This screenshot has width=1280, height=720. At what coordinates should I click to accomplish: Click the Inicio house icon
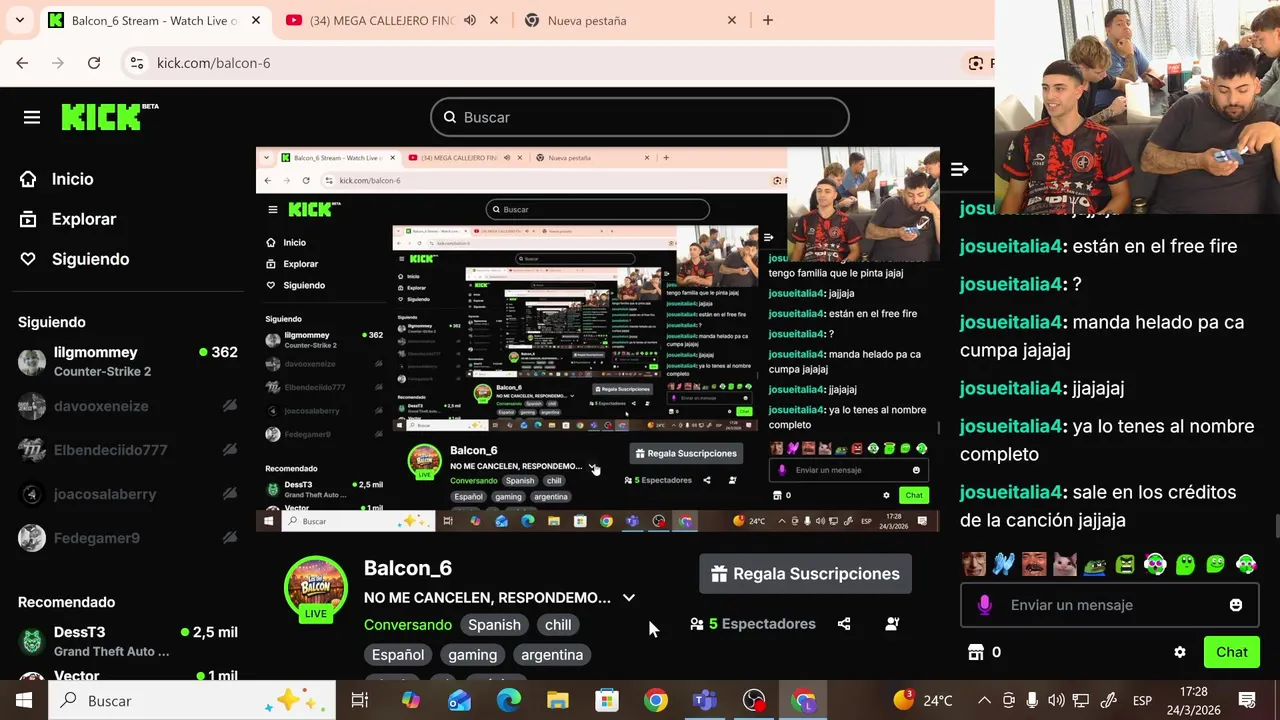[x=28, y=179]
